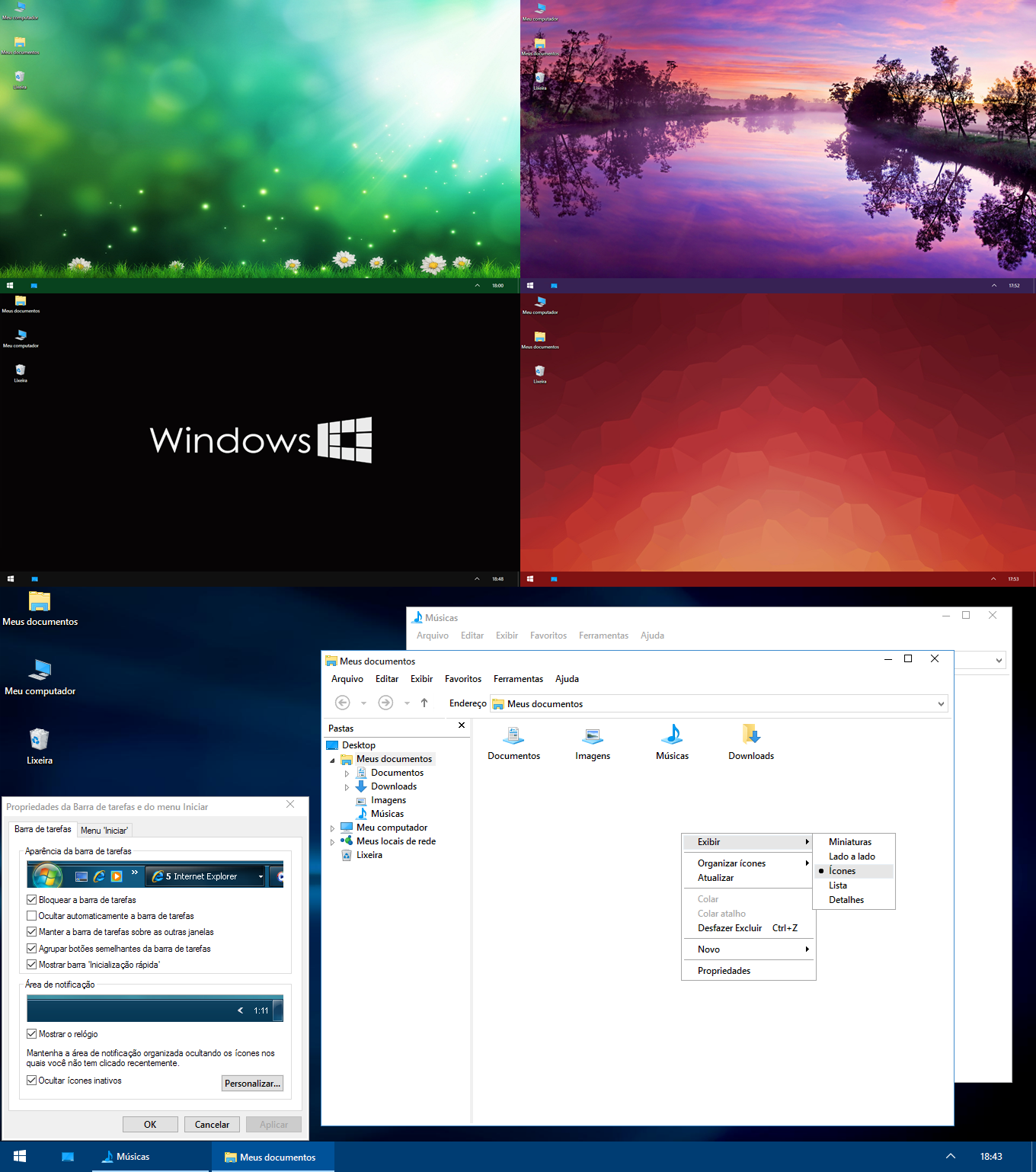1036x1172 pixels.
Task: Click Cancelar button in taskbar properties
Action: click(x=212, y=1125)
